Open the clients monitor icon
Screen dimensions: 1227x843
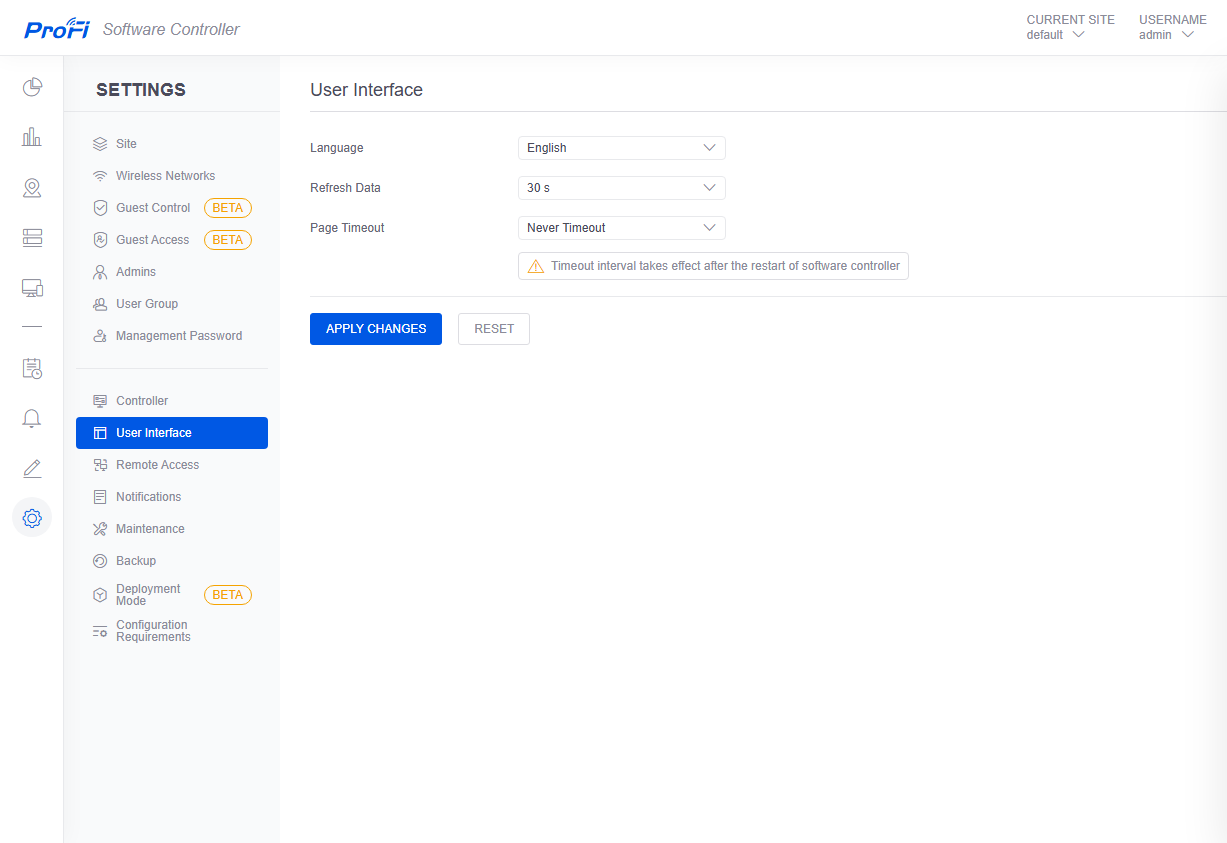point(32,288)
